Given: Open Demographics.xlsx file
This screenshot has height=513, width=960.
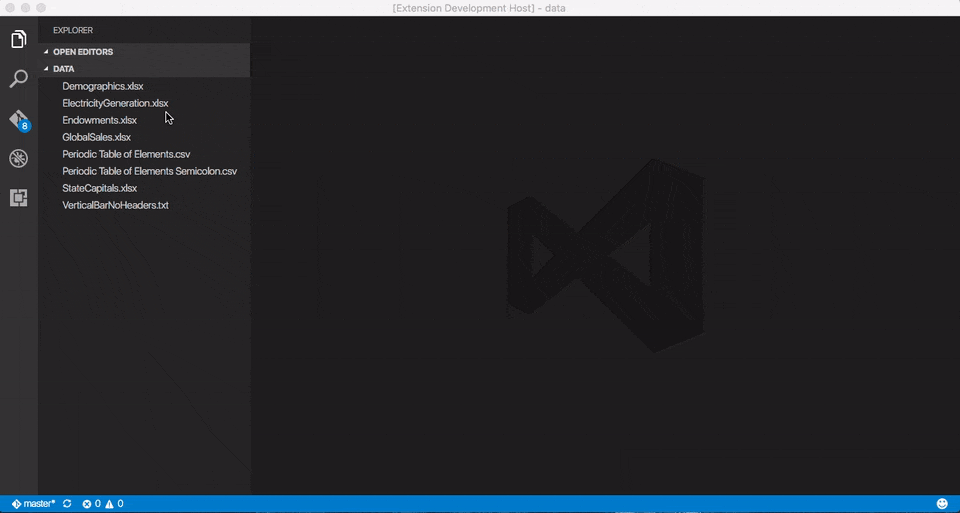Looking at the screenshot, I should (103, 86).
